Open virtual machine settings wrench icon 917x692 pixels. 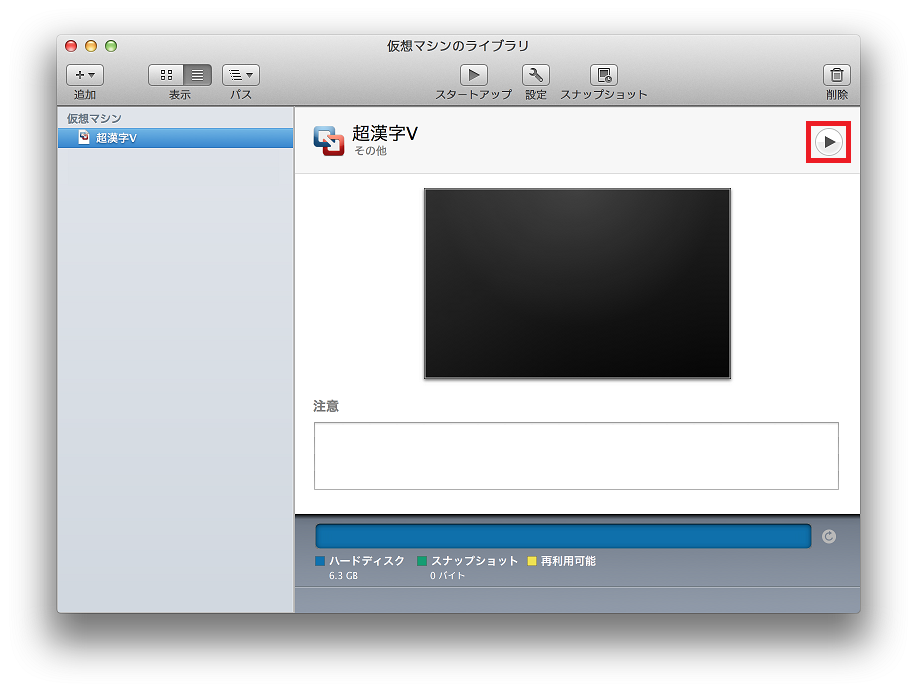tap(536, 75)
